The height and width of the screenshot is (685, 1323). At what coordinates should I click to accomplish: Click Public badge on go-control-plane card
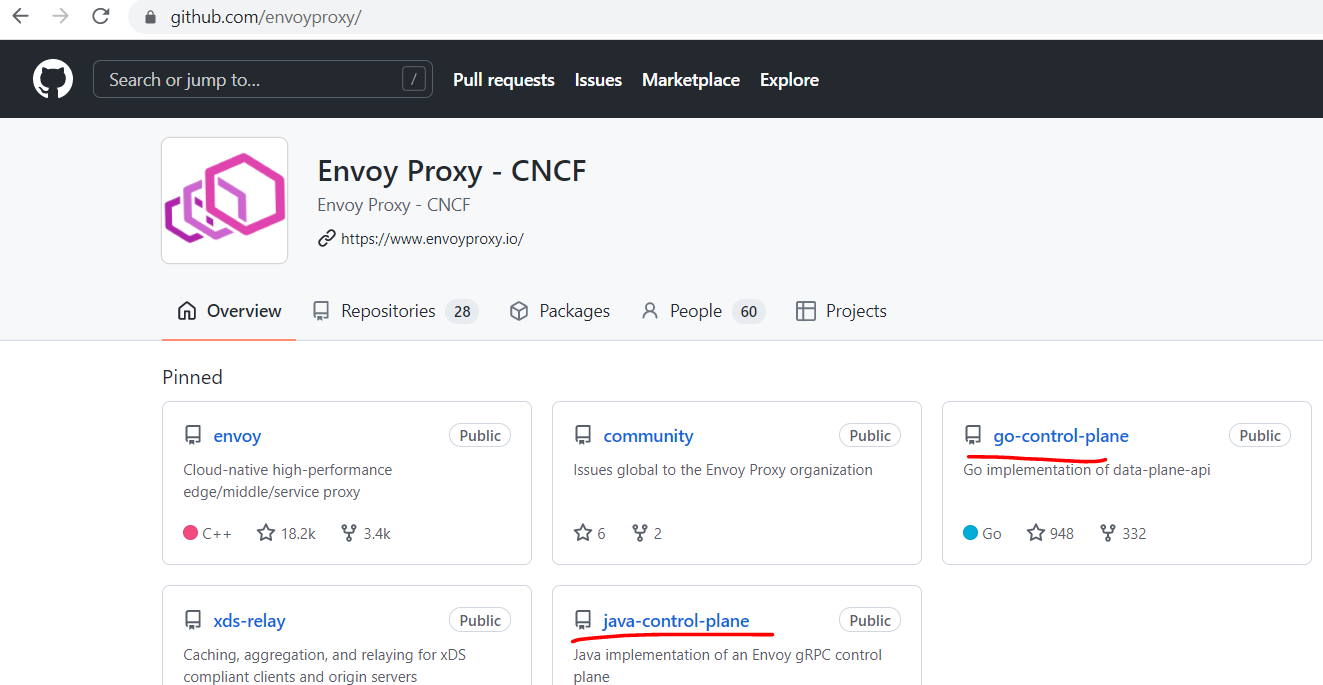[1260, 435]
